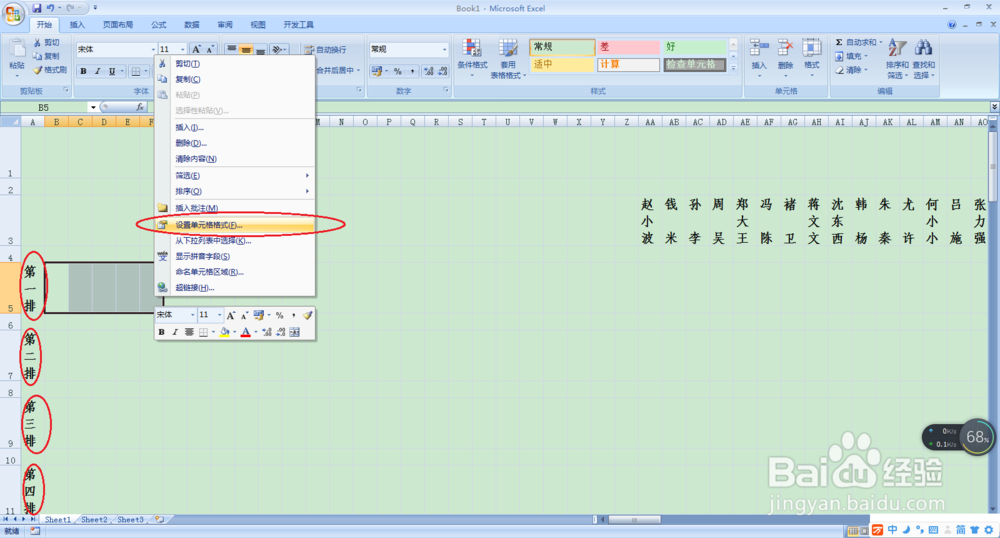Toggle Bold on mini toolbar
The image size is (1000, 538).
point(161,332)
